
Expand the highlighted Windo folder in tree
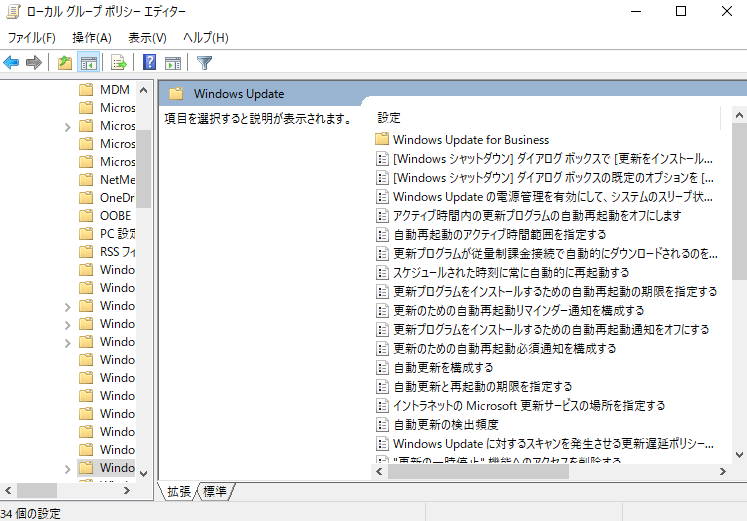coord(67,468)
